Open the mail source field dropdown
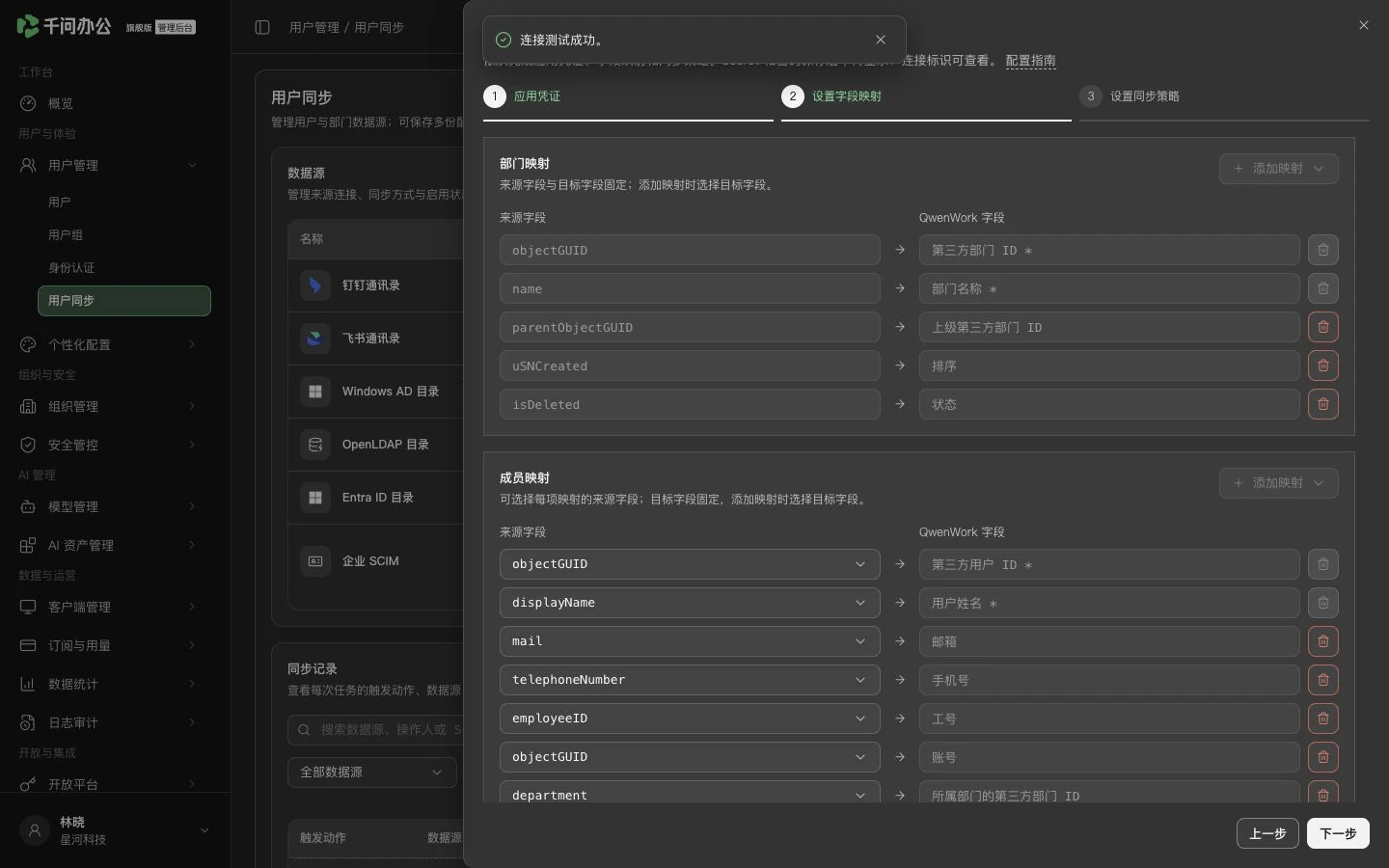Screen dimensions: 1389x868 (690, 641)
